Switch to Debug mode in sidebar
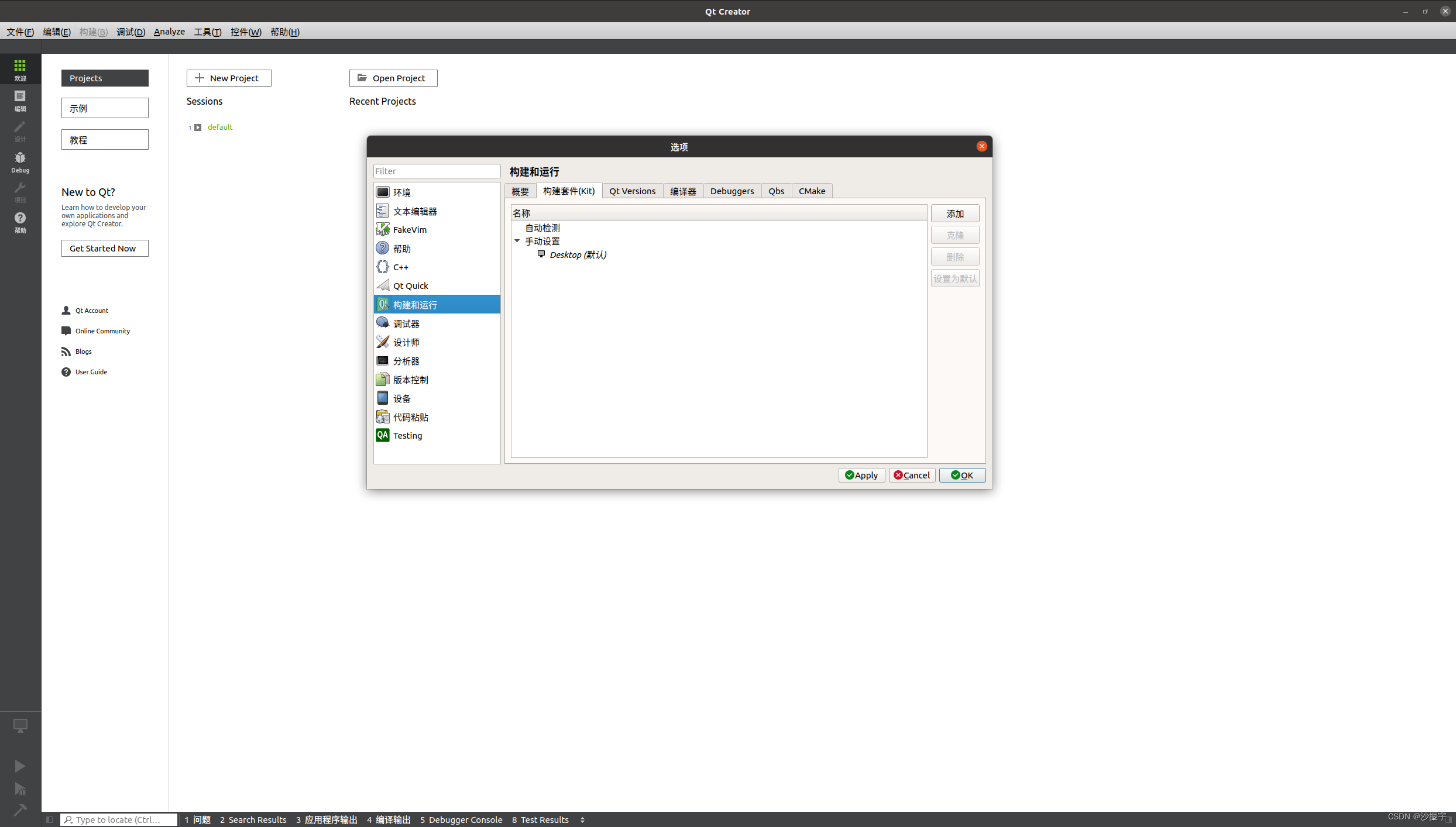Viewport: 1456px width, 827px height. click(x=20, y=162)
